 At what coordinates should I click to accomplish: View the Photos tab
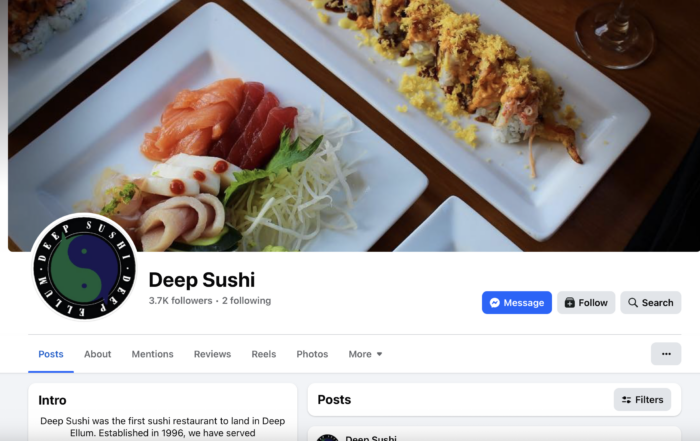(x=312, y=354)
